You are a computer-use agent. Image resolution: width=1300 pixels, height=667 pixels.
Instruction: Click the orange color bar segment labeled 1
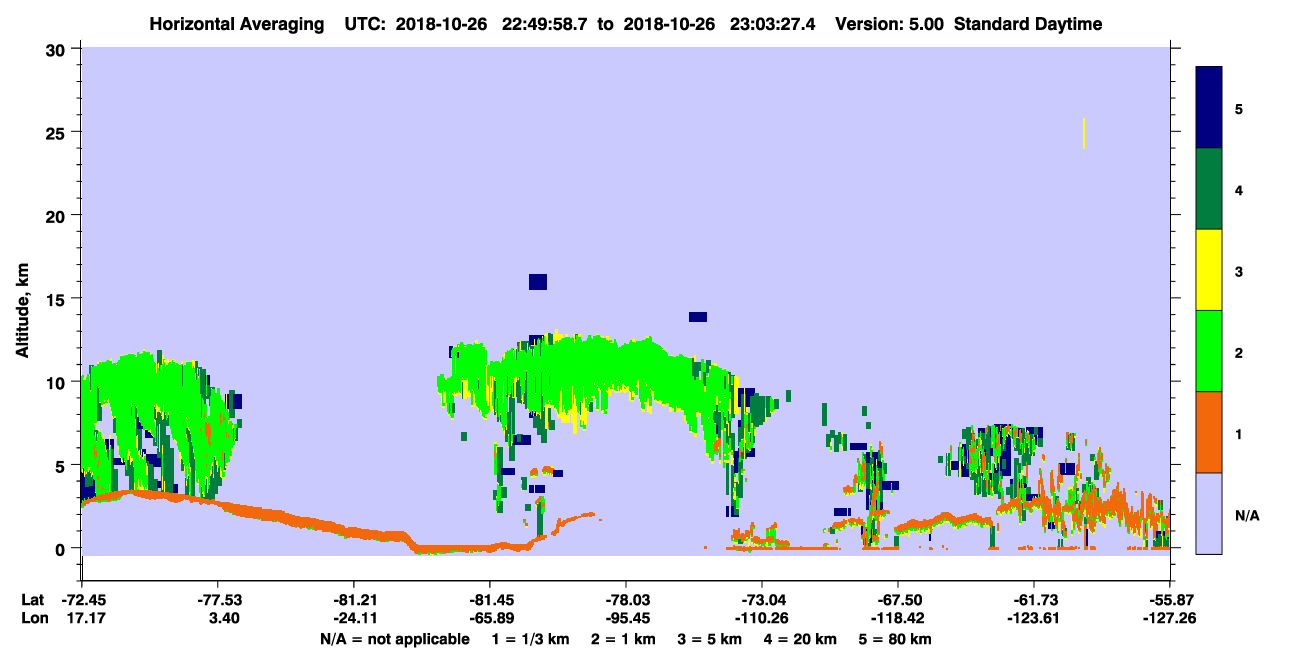[x=1209, y=432]
